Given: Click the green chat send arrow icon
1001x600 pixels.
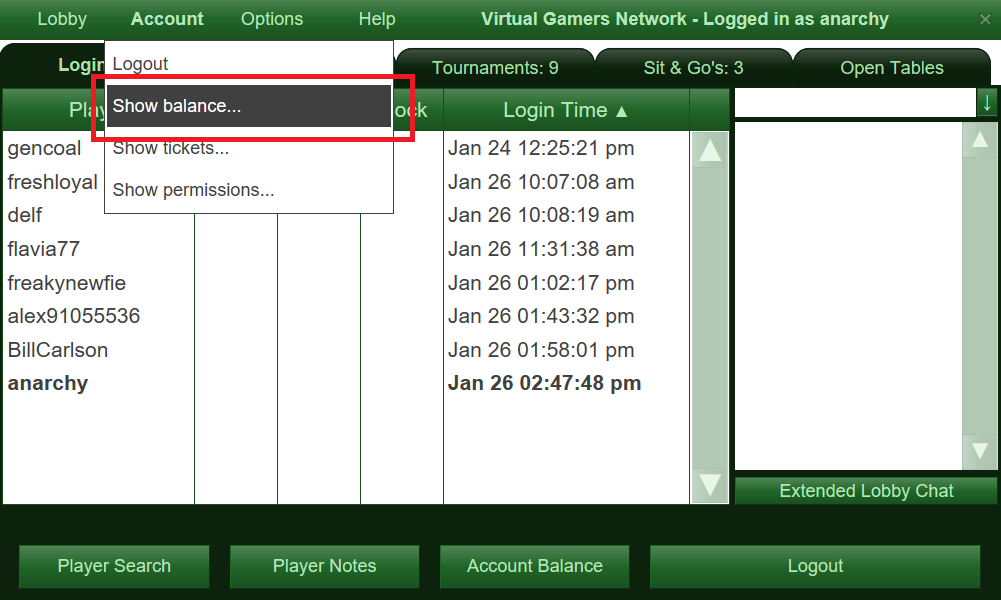Looking at the screenshot, I should pyautogui.click(x=987, y=102).
